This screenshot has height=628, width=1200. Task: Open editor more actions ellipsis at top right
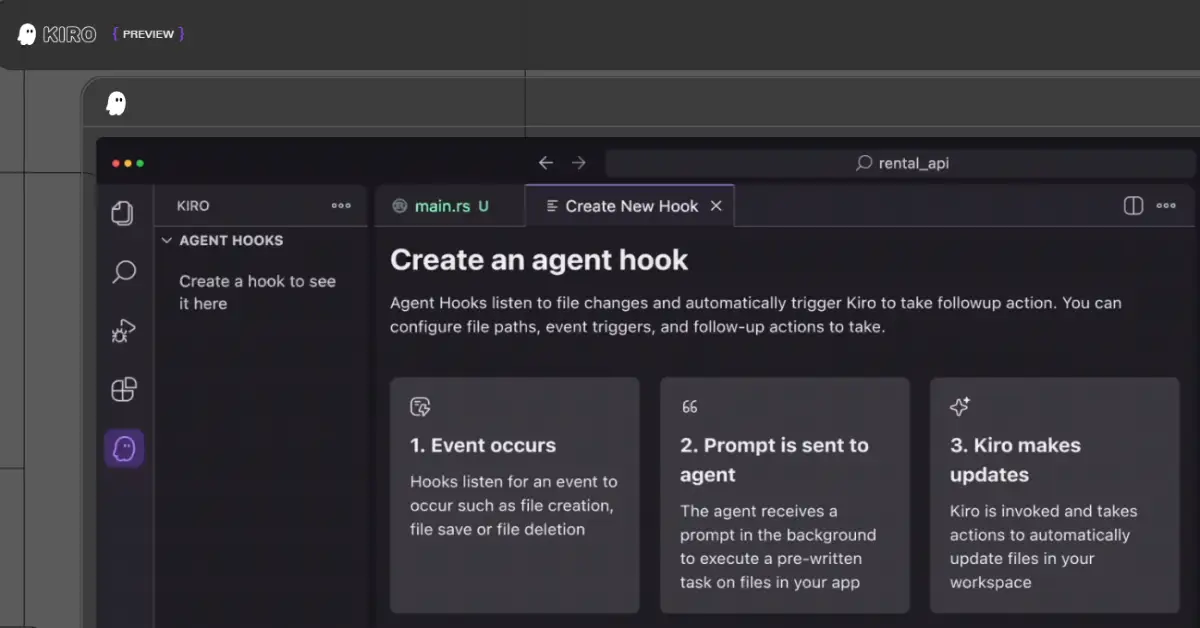click(1166, 206)
